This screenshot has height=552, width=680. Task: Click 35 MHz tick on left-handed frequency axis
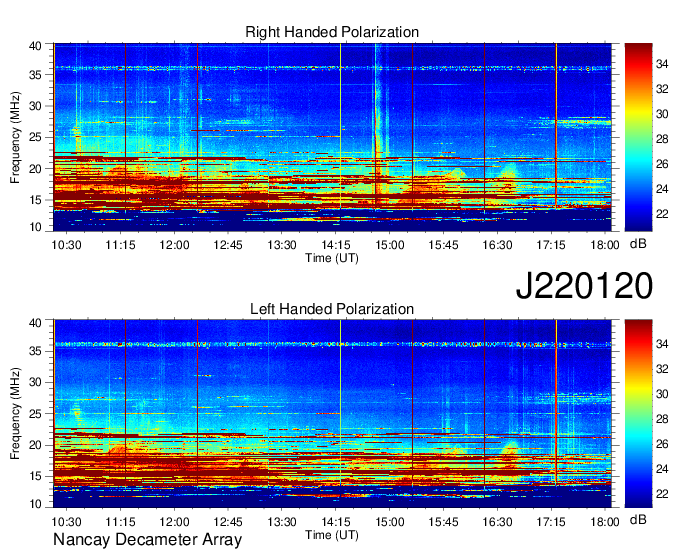(35, 351)
